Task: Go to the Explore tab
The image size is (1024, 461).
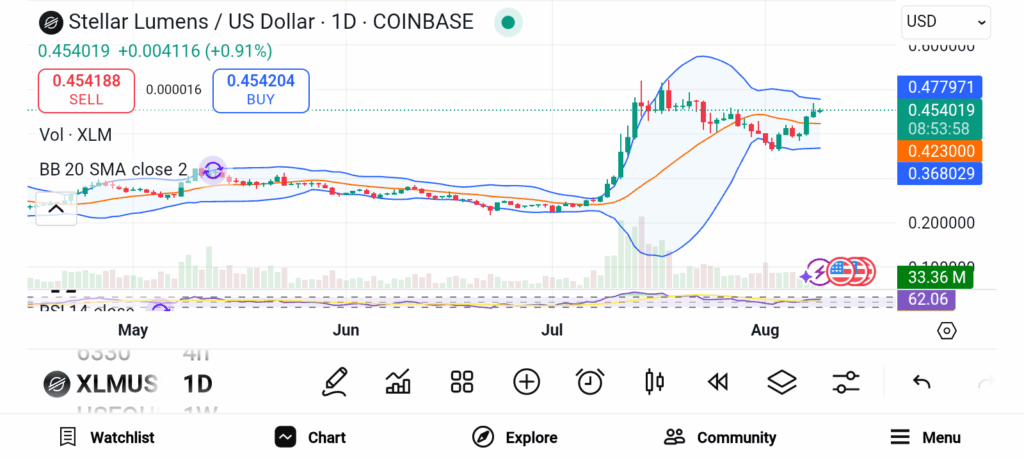Action: (515, 437)
